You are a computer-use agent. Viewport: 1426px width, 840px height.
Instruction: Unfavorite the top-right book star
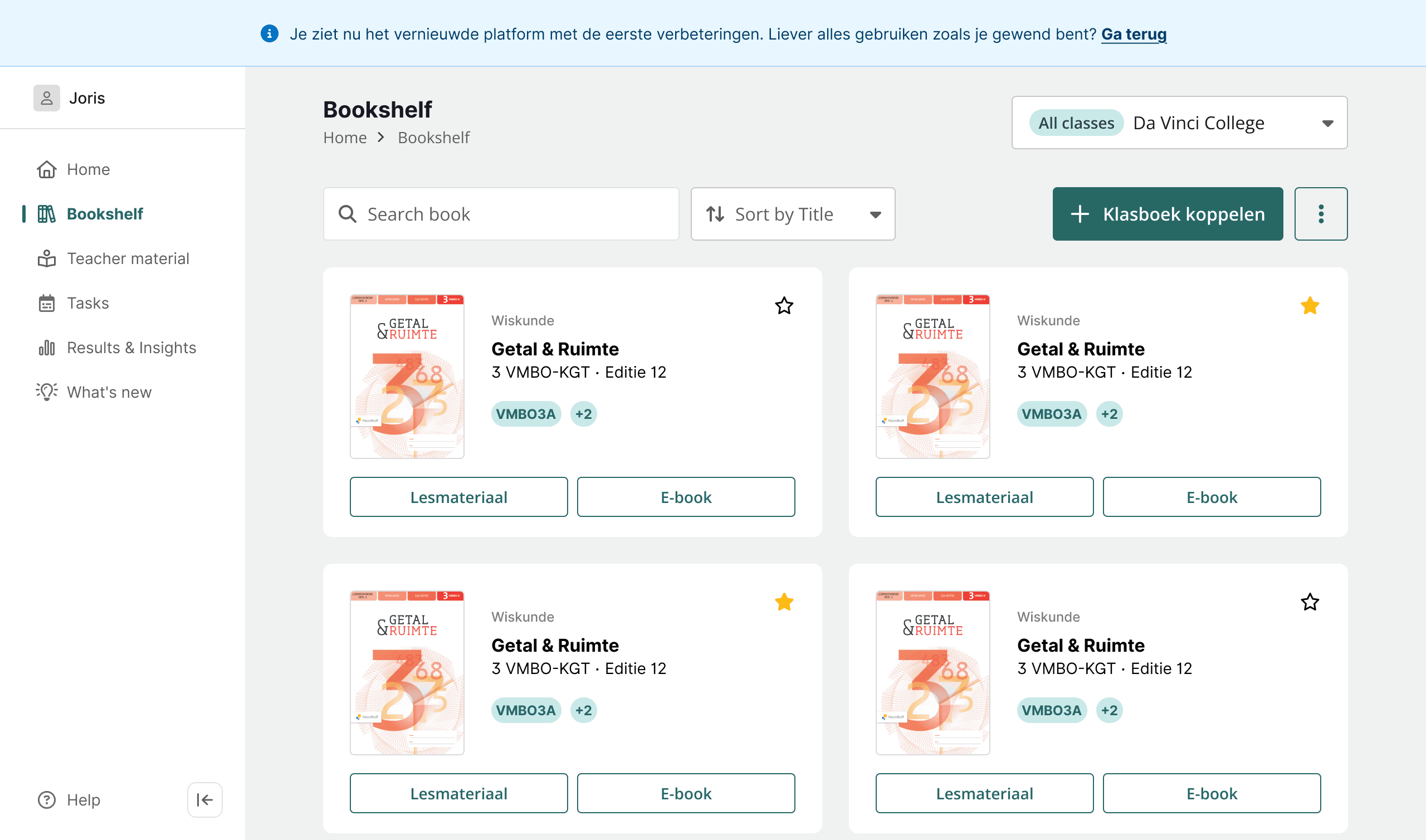click(1310, 306)
